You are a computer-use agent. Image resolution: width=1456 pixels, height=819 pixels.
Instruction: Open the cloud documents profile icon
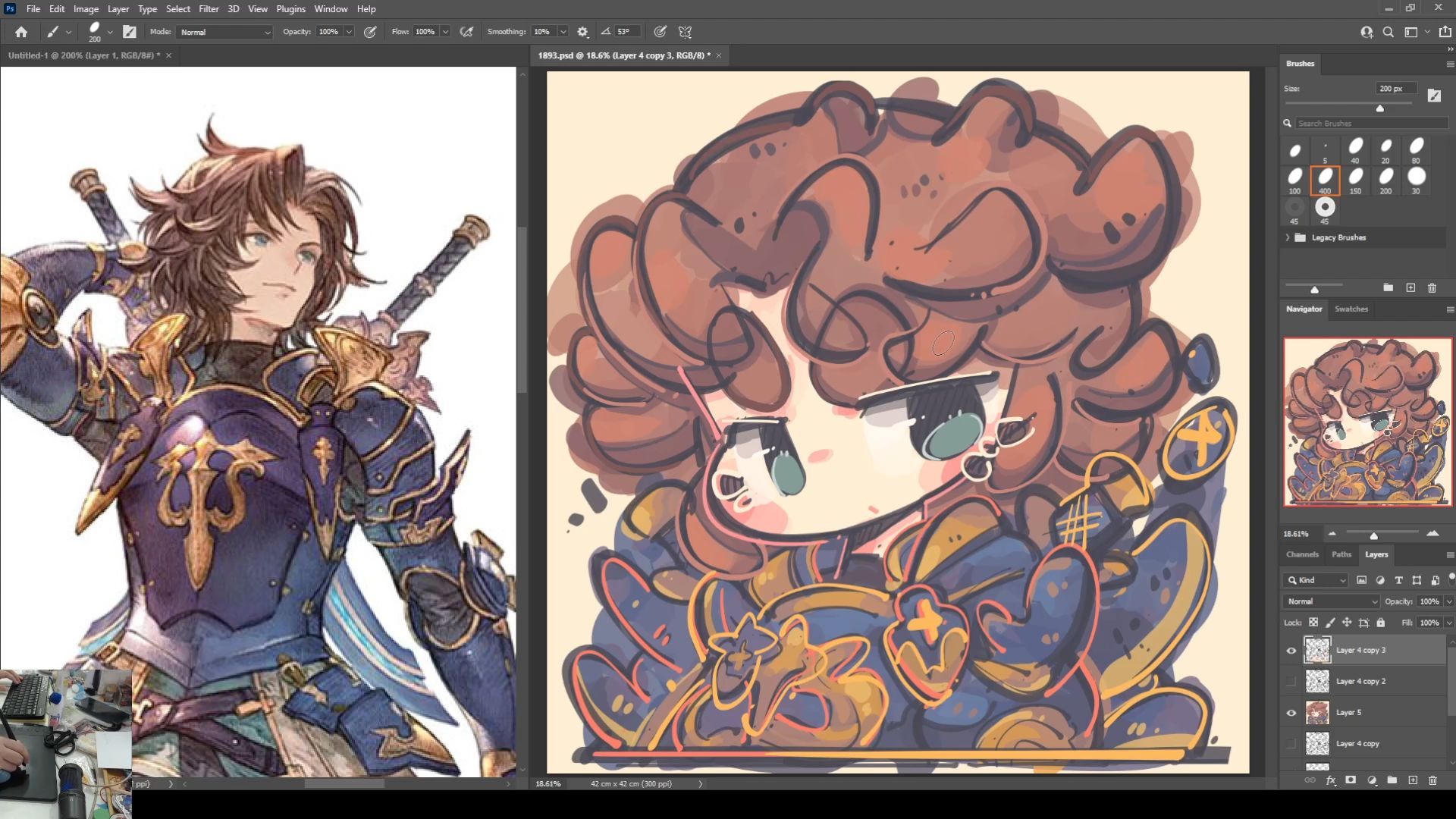(x=1367, y=32)
